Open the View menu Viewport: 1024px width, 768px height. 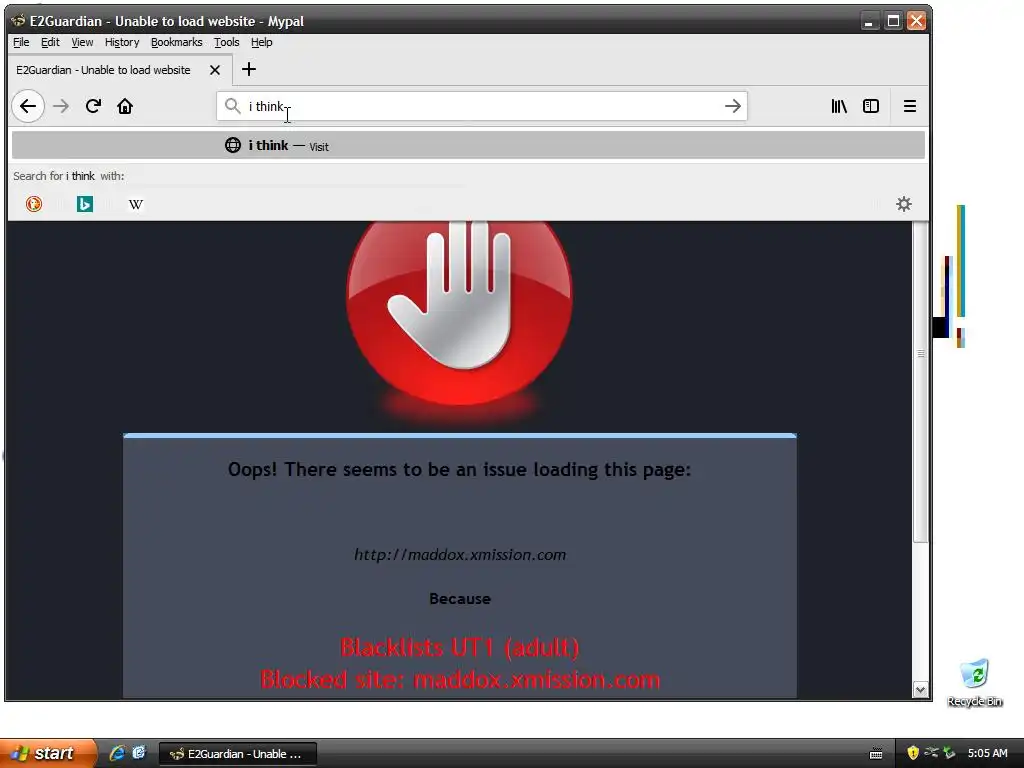(82, 42)
